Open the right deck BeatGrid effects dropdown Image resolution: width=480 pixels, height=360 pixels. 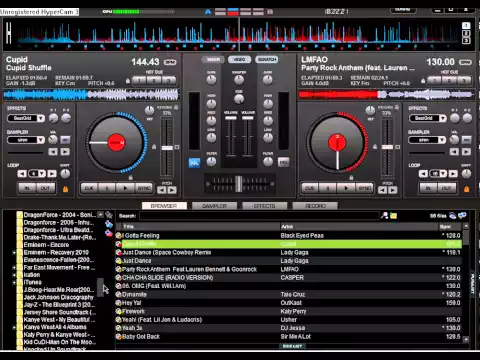pos(442,118)
